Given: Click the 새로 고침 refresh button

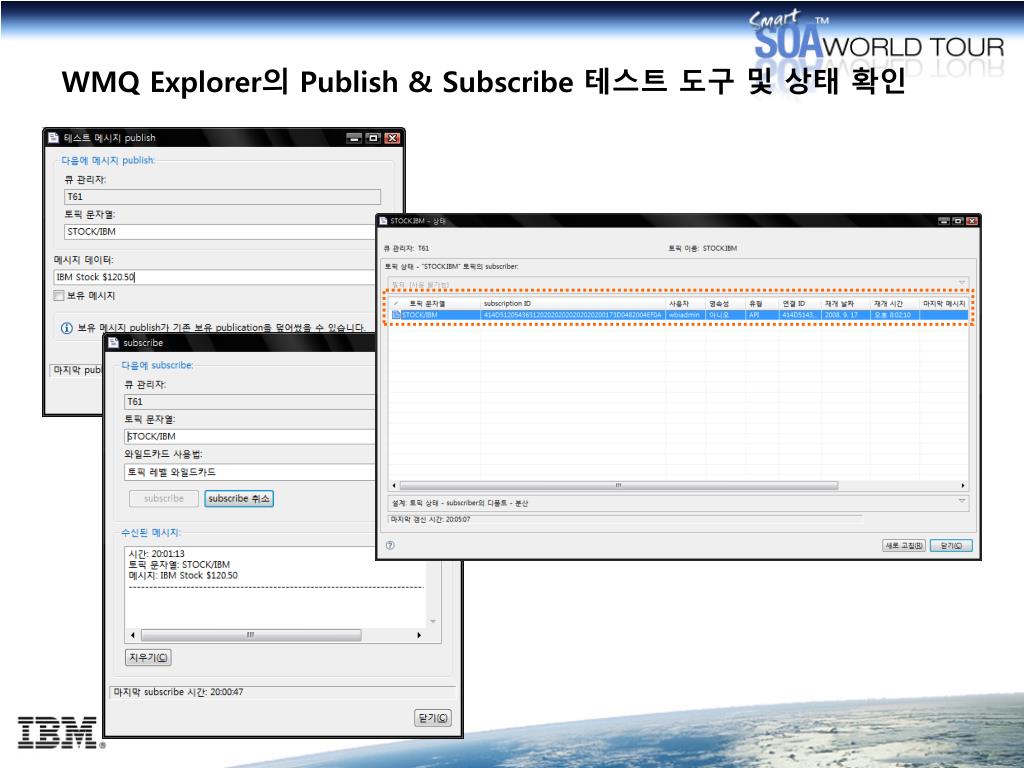Looking at the screenshot, I should [904, 545].
